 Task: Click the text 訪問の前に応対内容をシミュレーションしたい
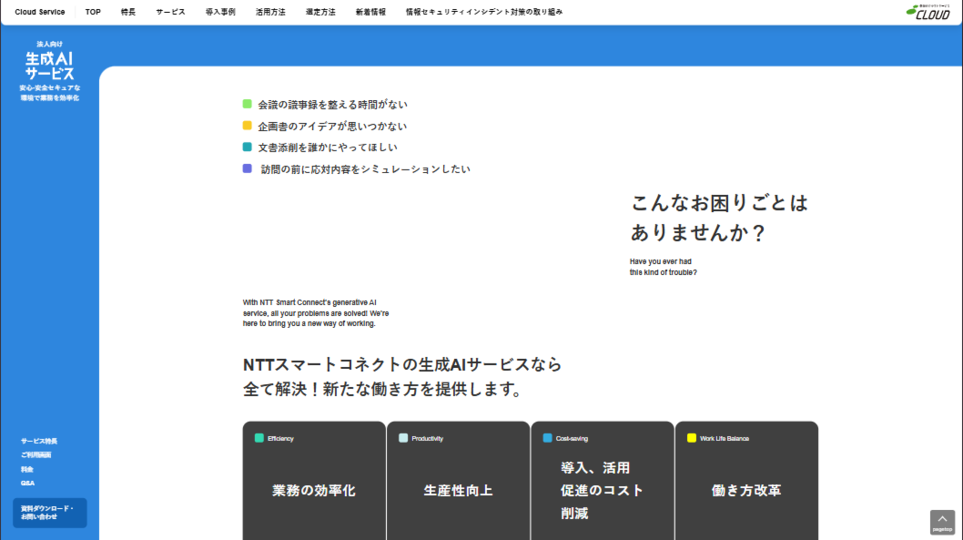(365, 169)
